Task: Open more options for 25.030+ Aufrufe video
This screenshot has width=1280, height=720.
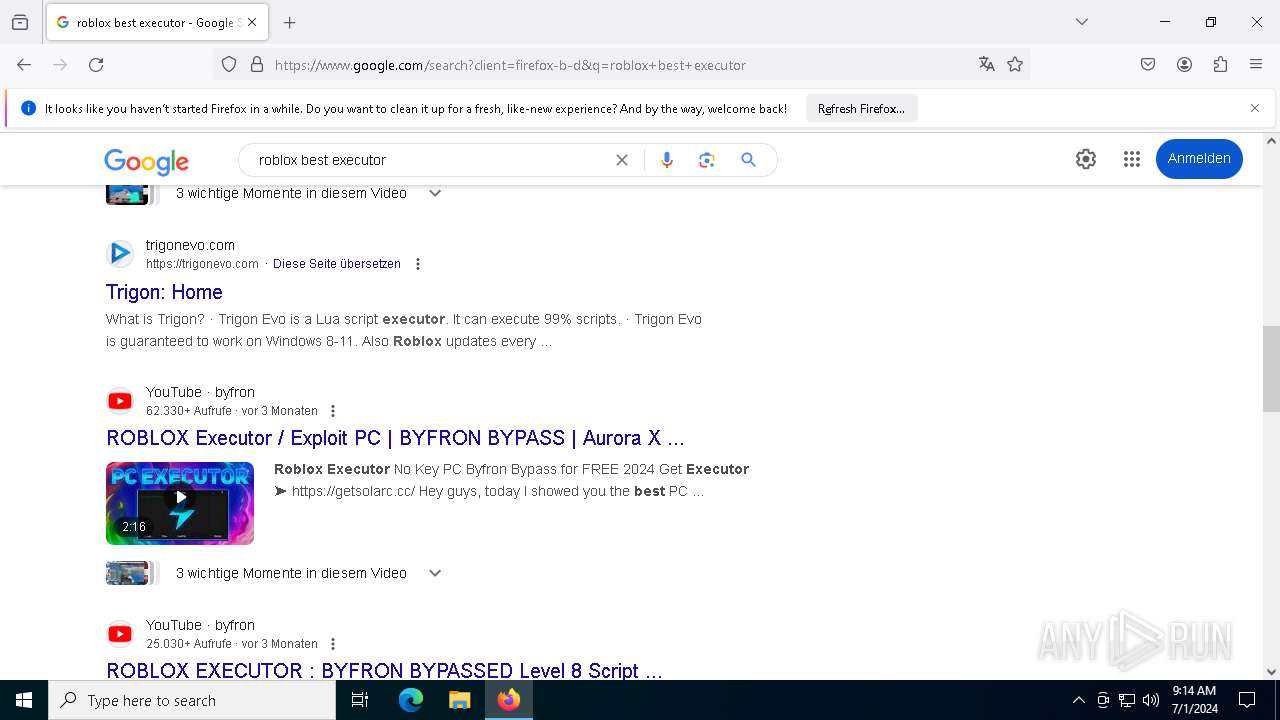Action: click(333, 644)
